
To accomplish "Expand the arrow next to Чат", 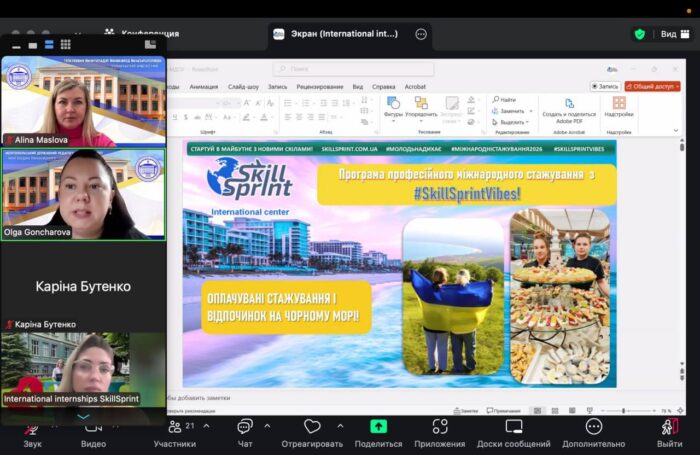I will 267,425.
